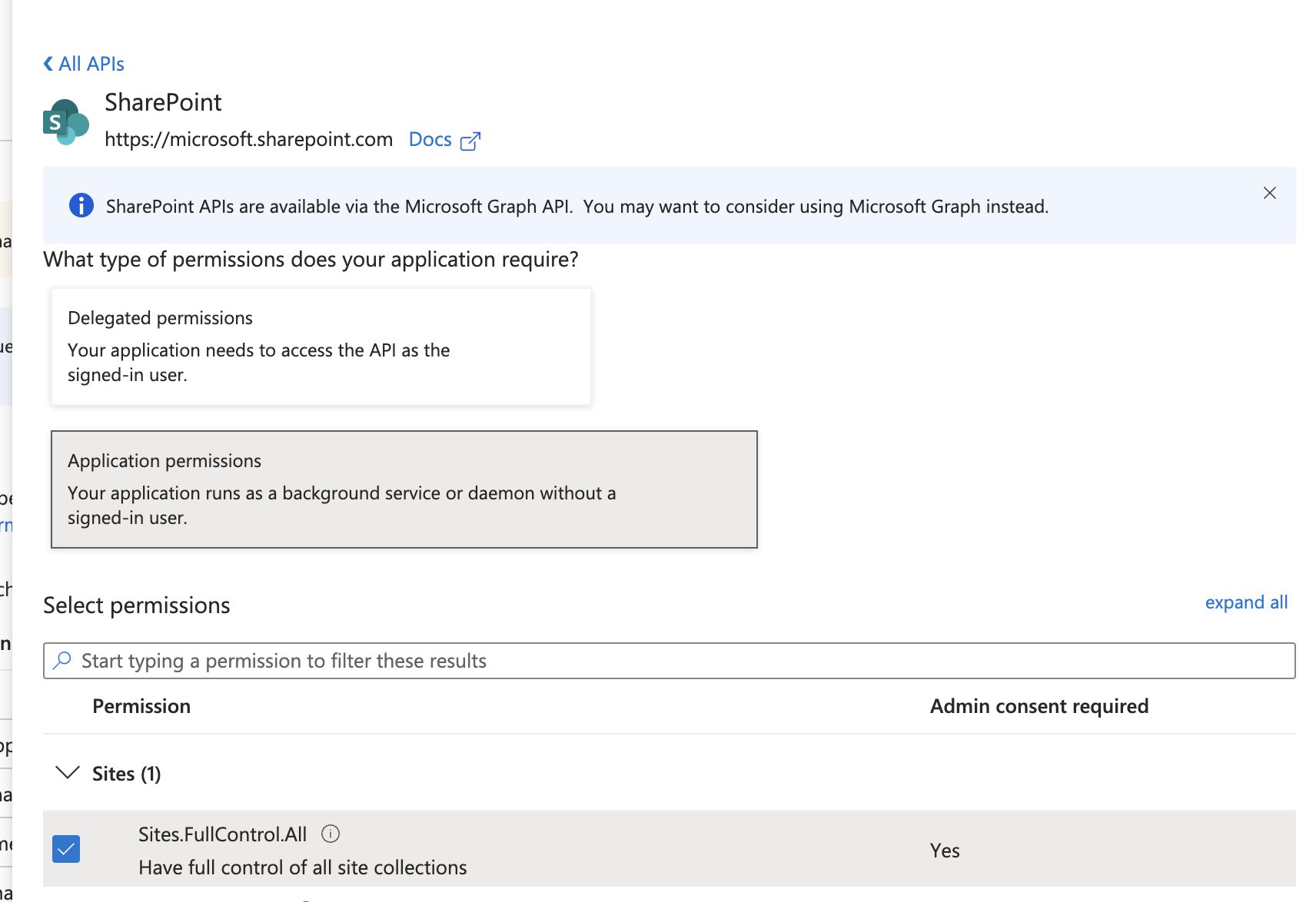Image resolution: width=1316 pixels, height=902 pixels.
Task: Click the Admin consent required column header
Action: 1039,706
